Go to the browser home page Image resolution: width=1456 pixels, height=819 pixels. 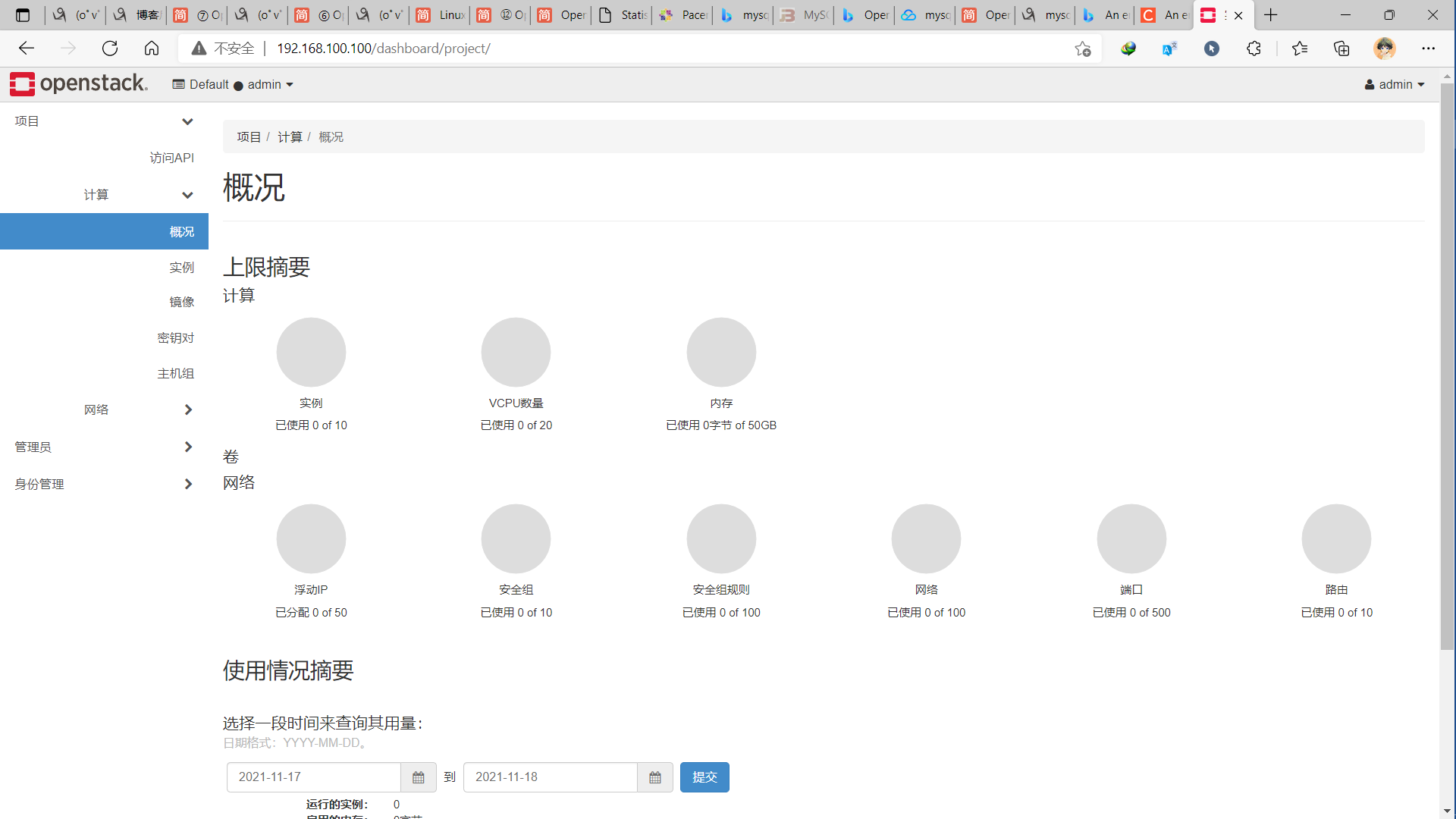(152, 49)
